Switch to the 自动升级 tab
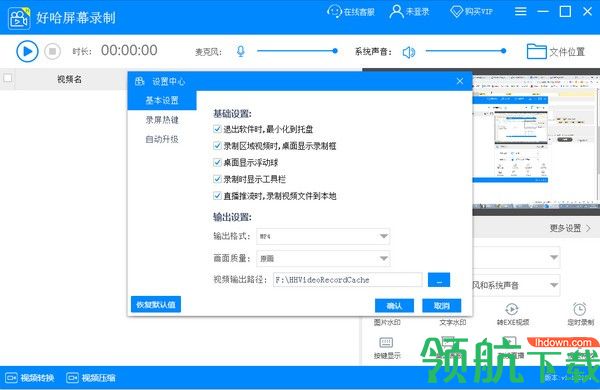This screenshot has height=390, width=600. point(162,139)
